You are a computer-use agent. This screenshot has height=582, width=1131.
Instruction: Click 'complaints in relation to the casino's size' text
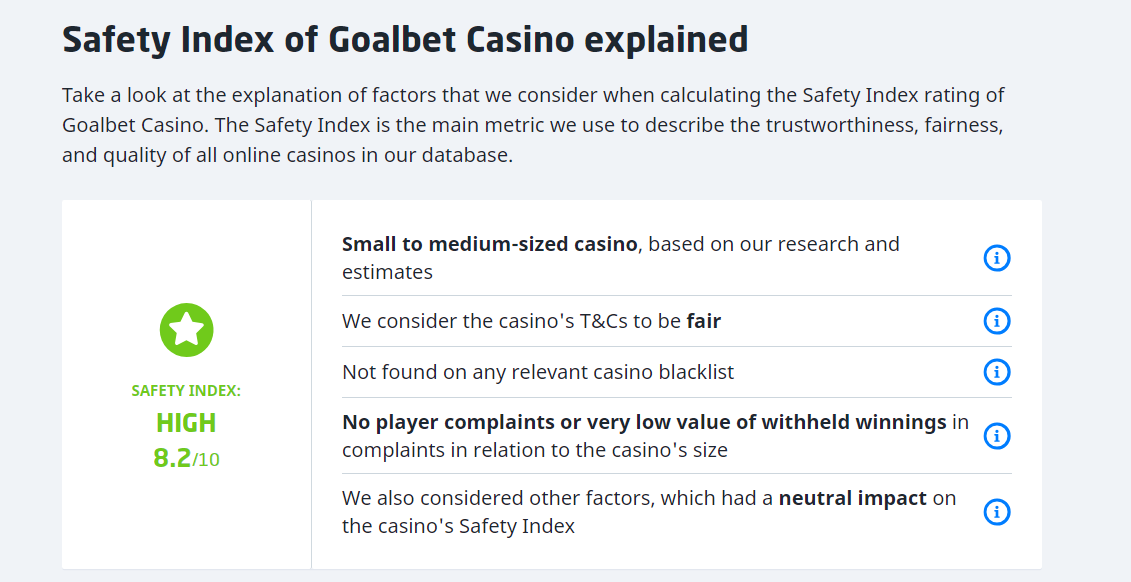tap(534, 450)
